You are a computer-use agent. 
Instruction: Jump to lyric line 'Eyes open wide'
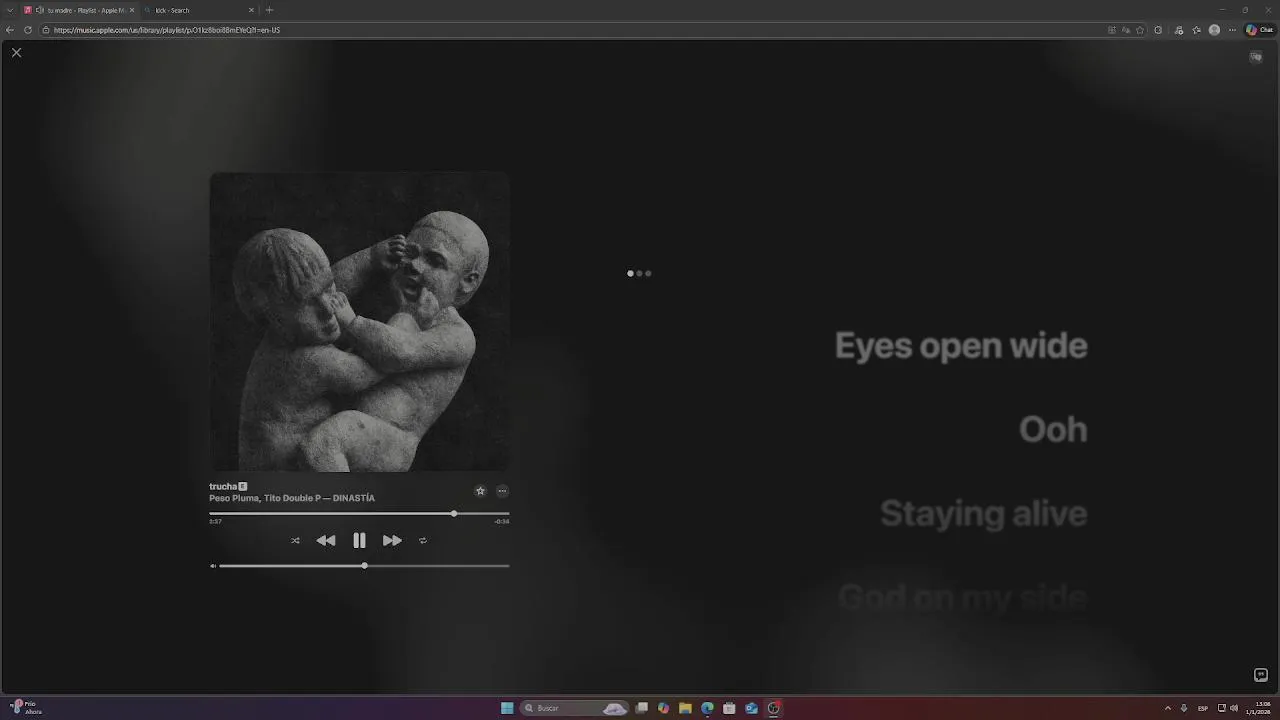[960, 345]
